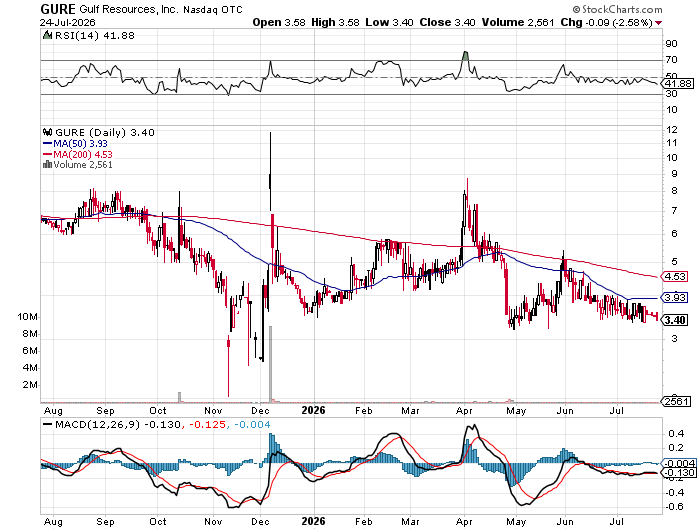This screenshot has height=530, width=700.
Task: Click the GURE (Daily) 3.40 label
Action: [x=105, y=133]
